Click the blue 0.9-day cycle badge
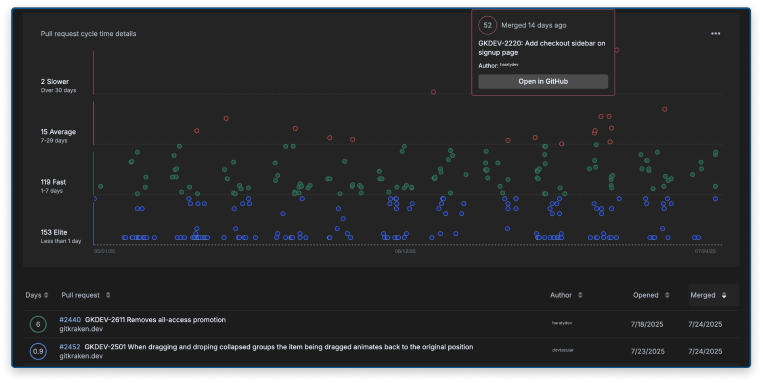 pos(38,351)
